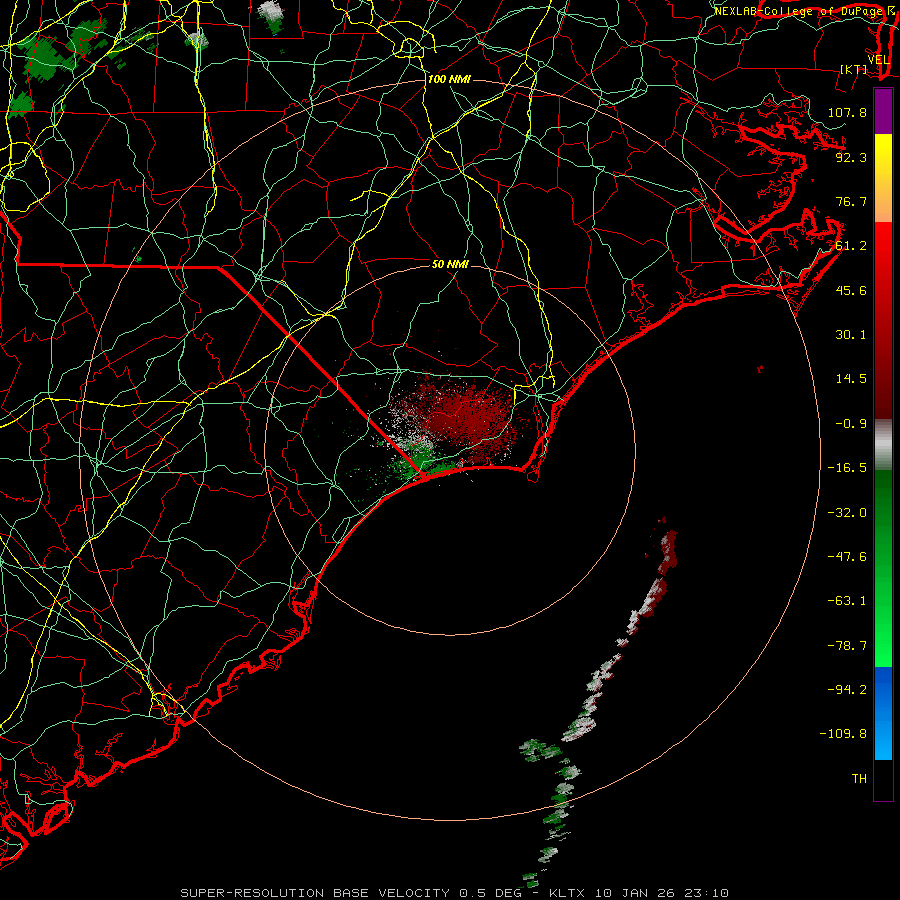
Task: Click the -47.6 velocity scale label
Action: click(847, 557)
